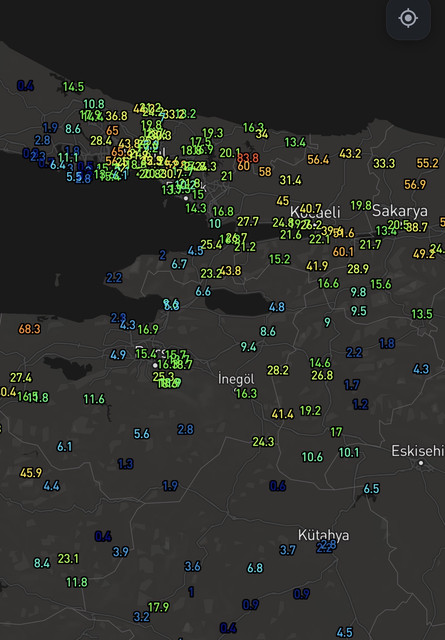Select the 4.8 reading
The image size is (445, 640).
[x=277, y=307]
